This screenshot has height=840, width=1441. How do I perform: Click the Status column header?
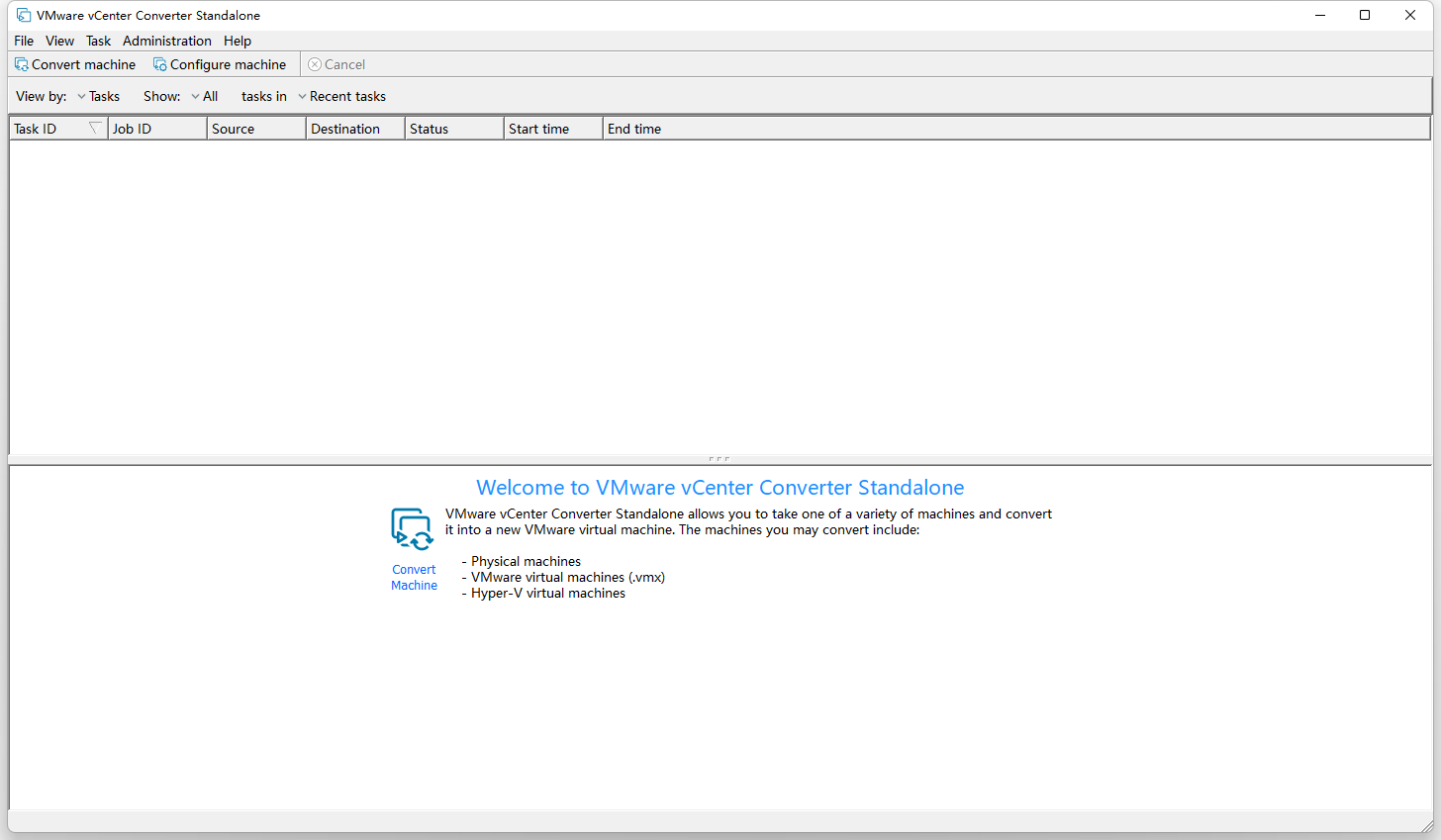pyautogui.click(x=435, y=128)
